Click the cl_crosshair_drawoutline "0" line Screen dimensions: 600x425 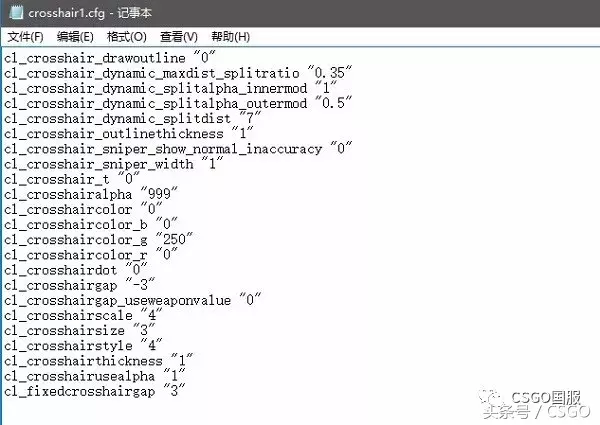(x=110, y=58)
